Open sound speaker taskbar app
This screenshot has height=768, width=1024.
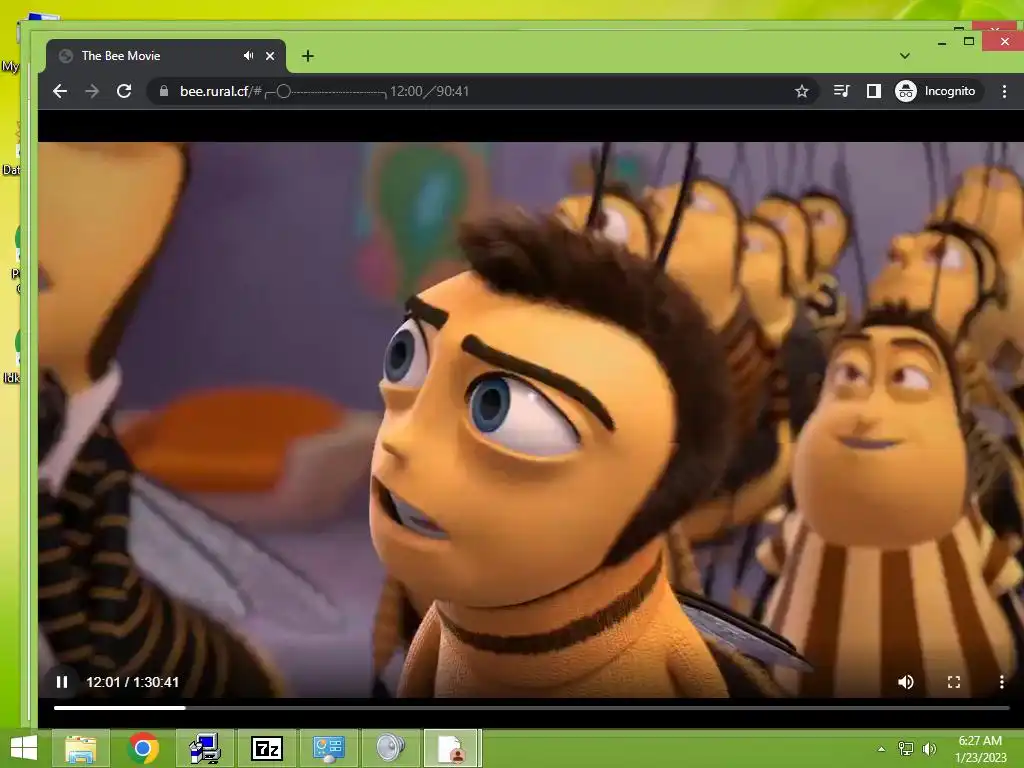[391, 748]
